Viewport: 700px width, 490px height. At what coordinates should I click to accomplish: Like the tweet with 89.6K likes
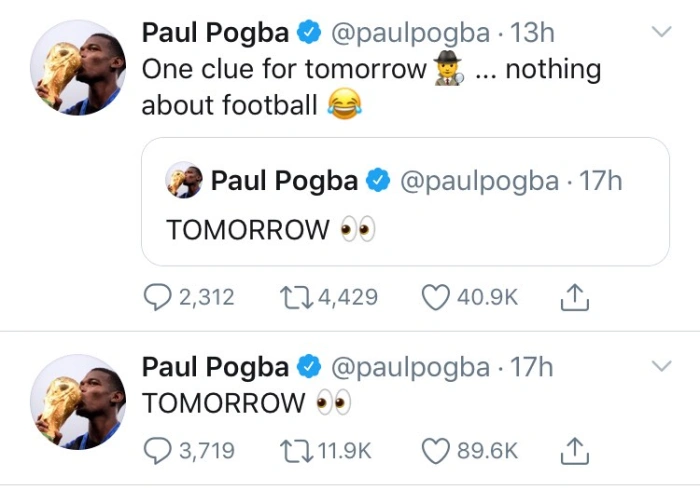click(435, 451)
